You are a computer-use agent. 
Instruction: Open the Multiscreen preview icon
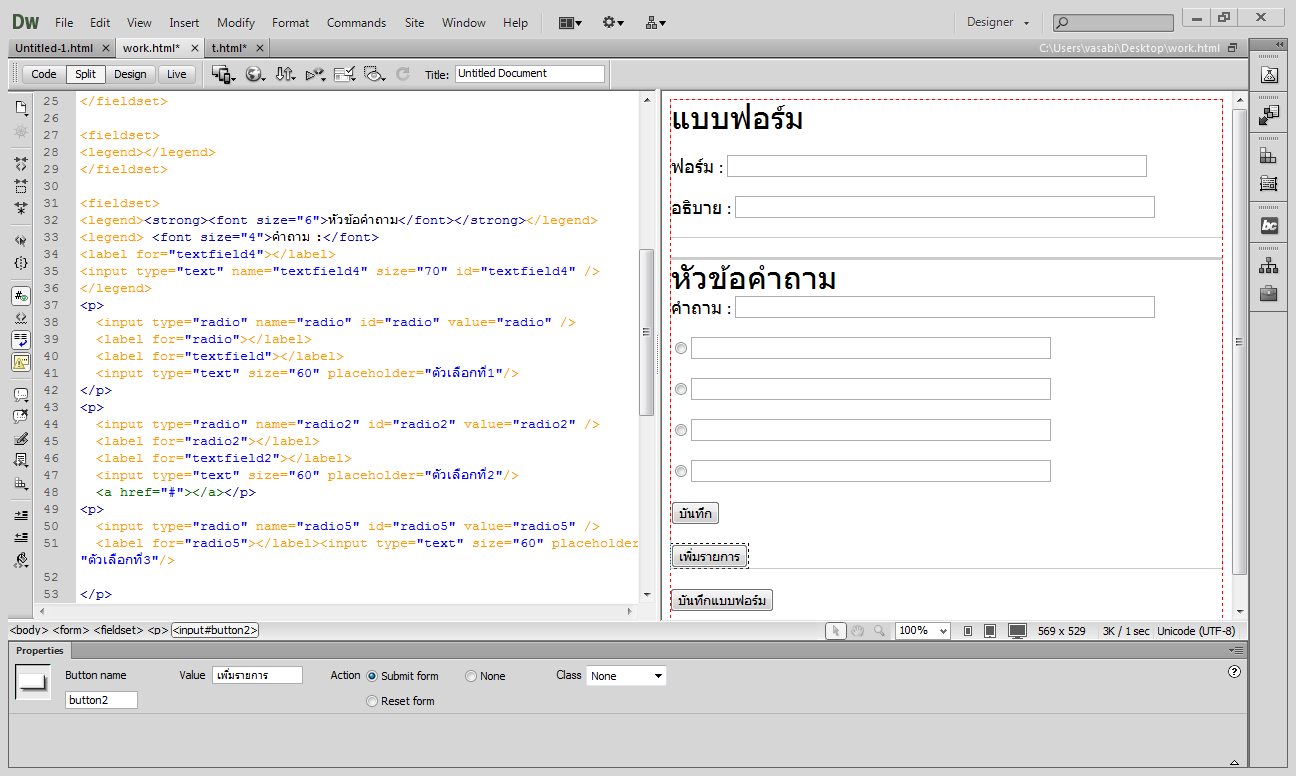[x=223, y=74]
